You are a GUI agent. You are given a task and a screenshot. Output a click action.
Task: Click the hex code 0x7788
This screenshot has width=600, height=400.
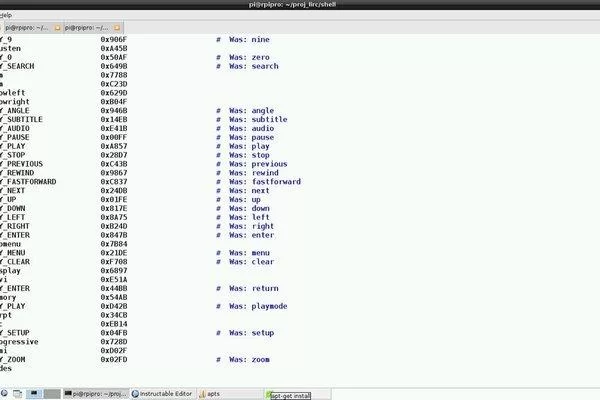114,75
